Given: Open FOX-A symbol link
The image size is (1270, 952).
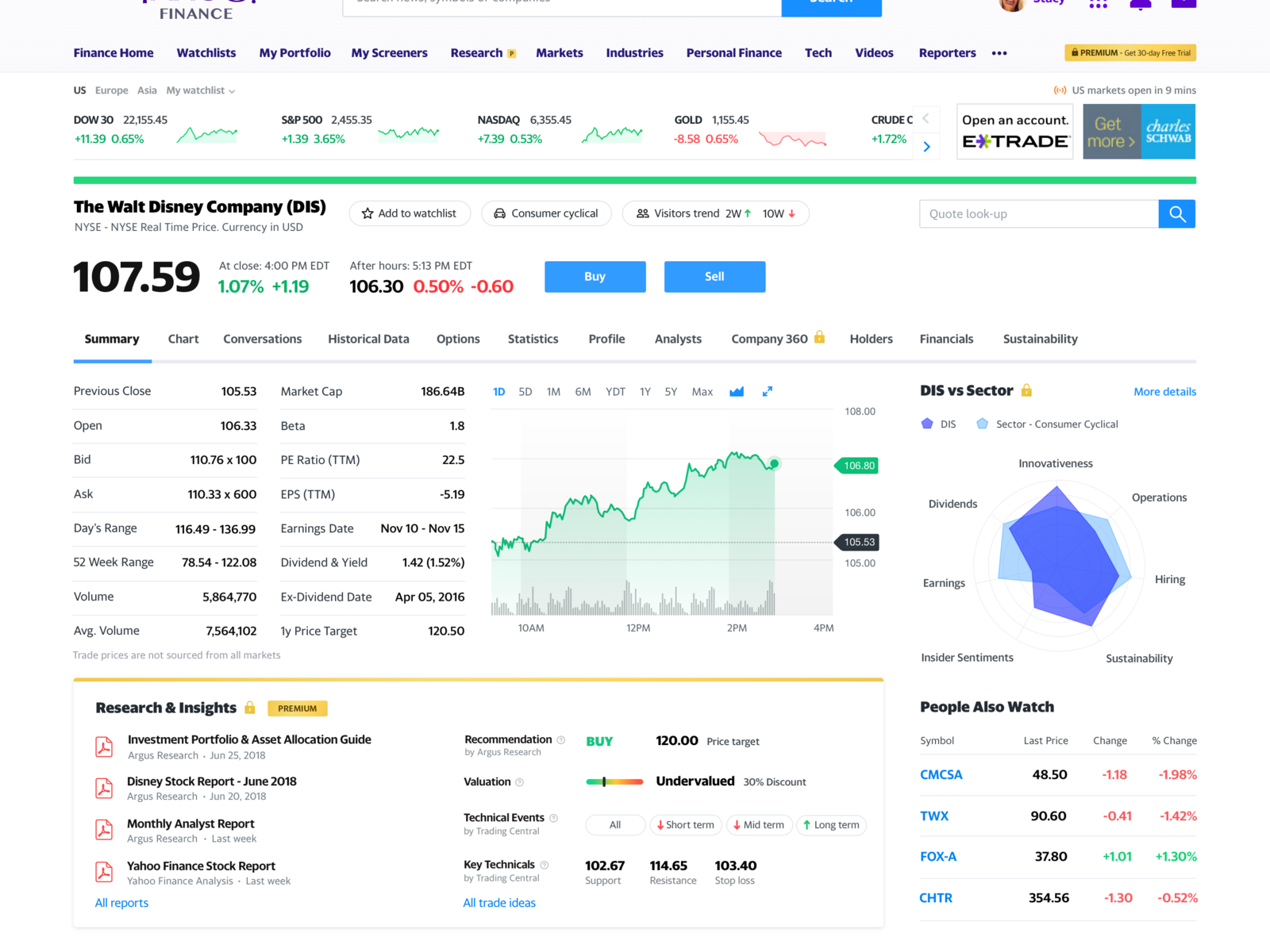Looking at the screenshot, I should pos(938,857).
